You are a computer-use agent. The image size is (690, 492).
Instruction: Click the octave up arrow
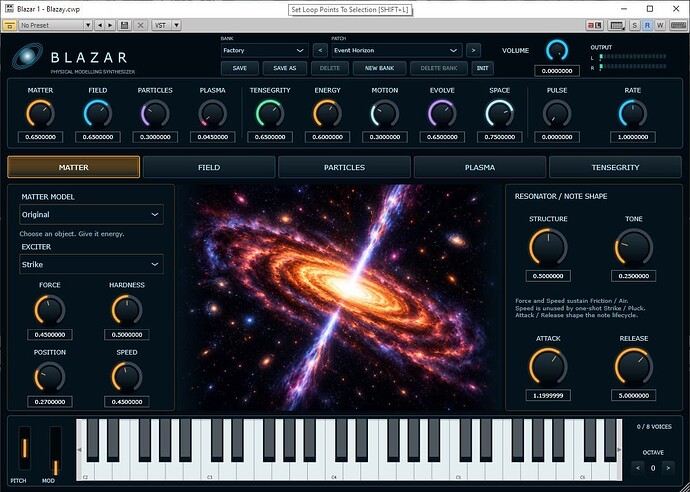668,468
